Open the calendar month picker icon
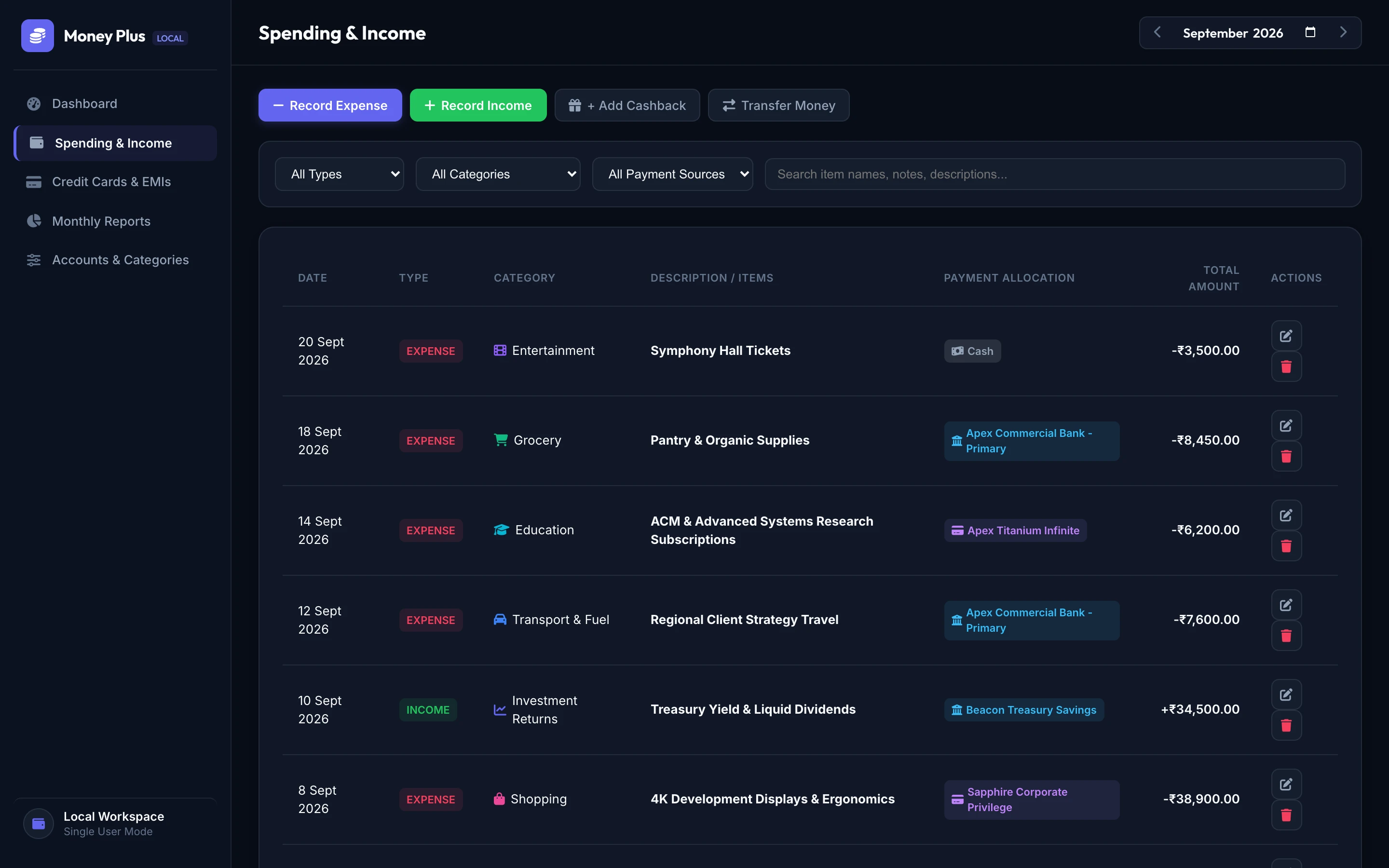The height and width of the screenshot is (868, 1389). pyautogui.click(x=1310, y=32)
